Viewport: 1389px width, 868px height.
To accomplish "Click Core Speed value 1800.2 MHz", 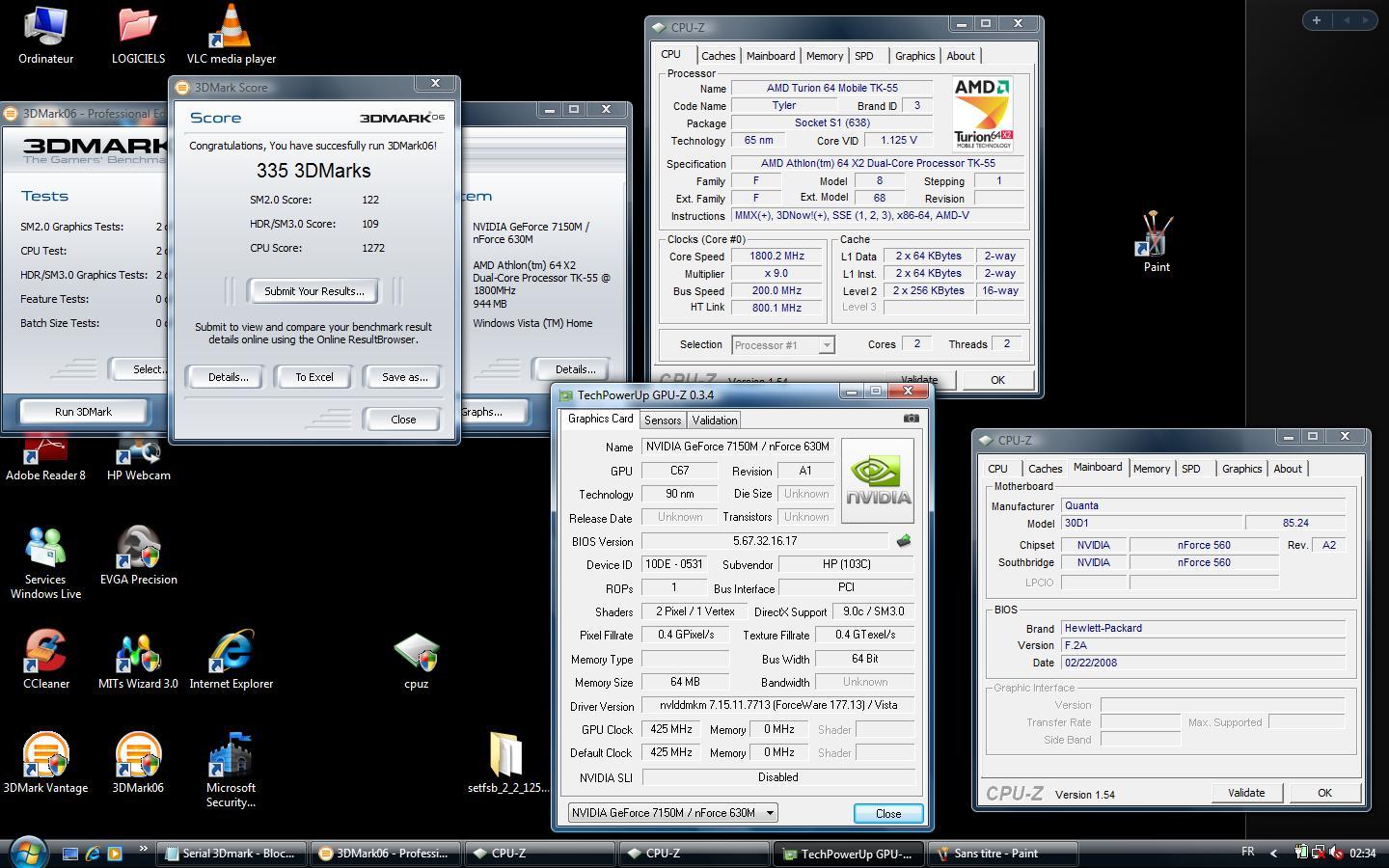I will [776, 257].
